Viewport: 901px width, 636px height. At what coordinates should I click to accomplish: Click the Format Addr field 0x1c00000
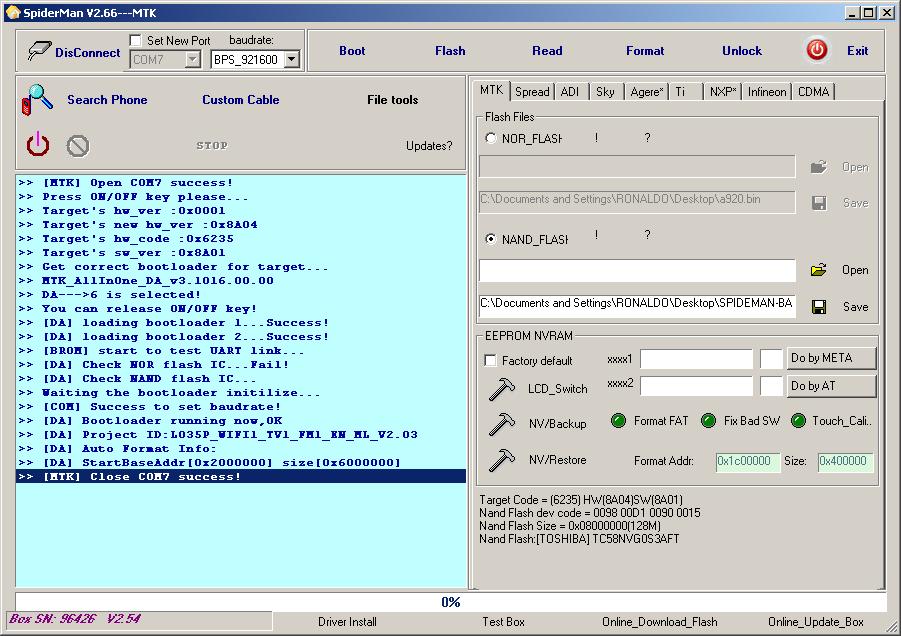[748, 461]
